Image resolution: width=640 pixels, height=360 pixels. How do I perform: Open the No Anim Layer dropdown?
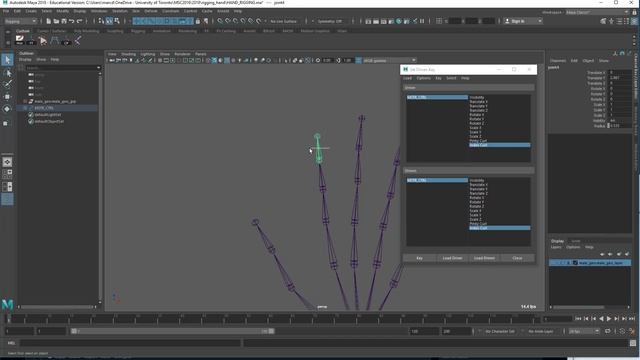click(x=540, y=331)
